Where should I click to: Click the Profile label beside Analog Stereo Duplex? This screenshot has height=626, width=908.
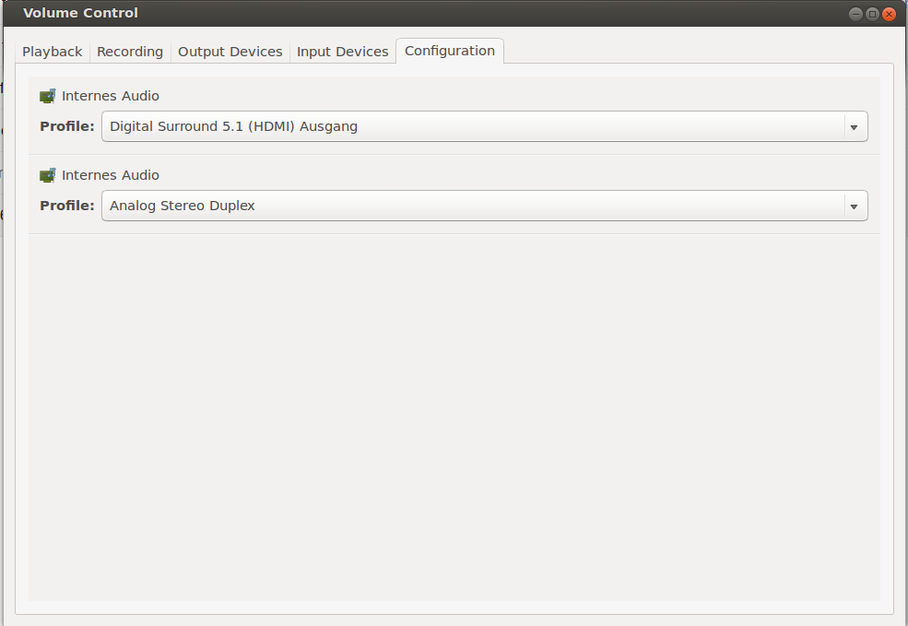67,206
